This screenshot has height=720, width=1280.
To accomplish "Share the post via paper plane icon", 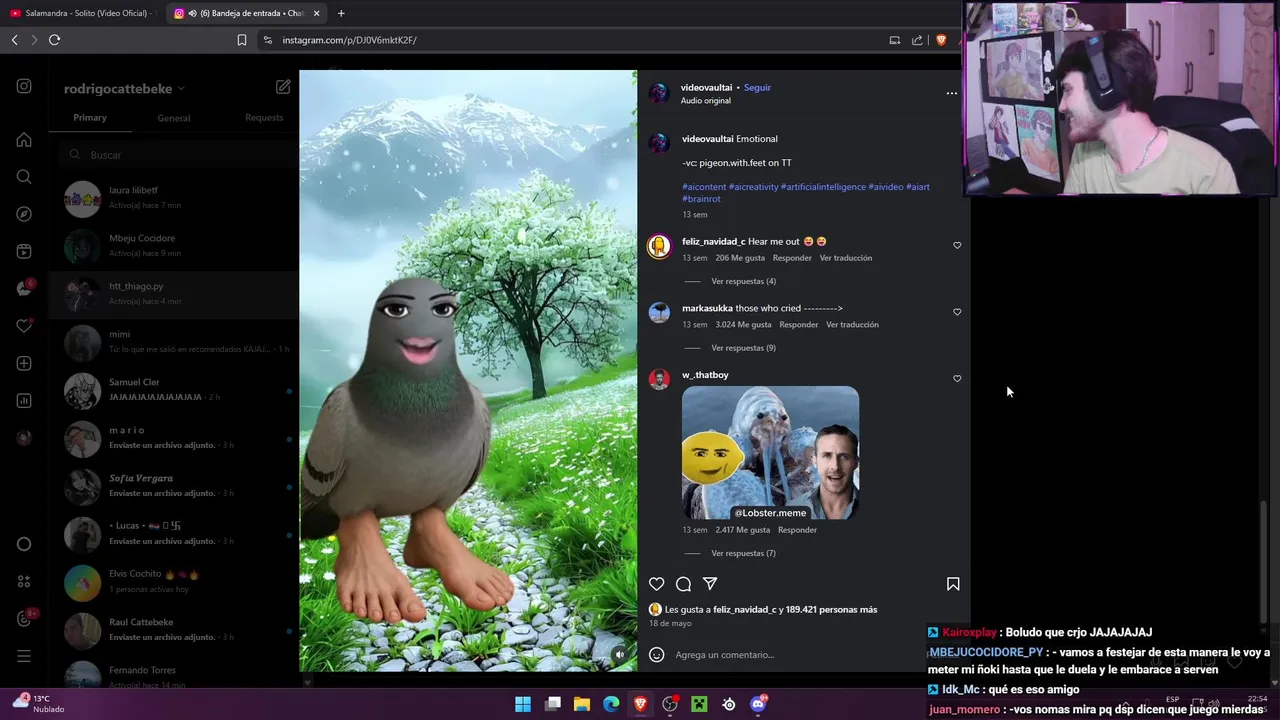I will (x=710, y=584).
